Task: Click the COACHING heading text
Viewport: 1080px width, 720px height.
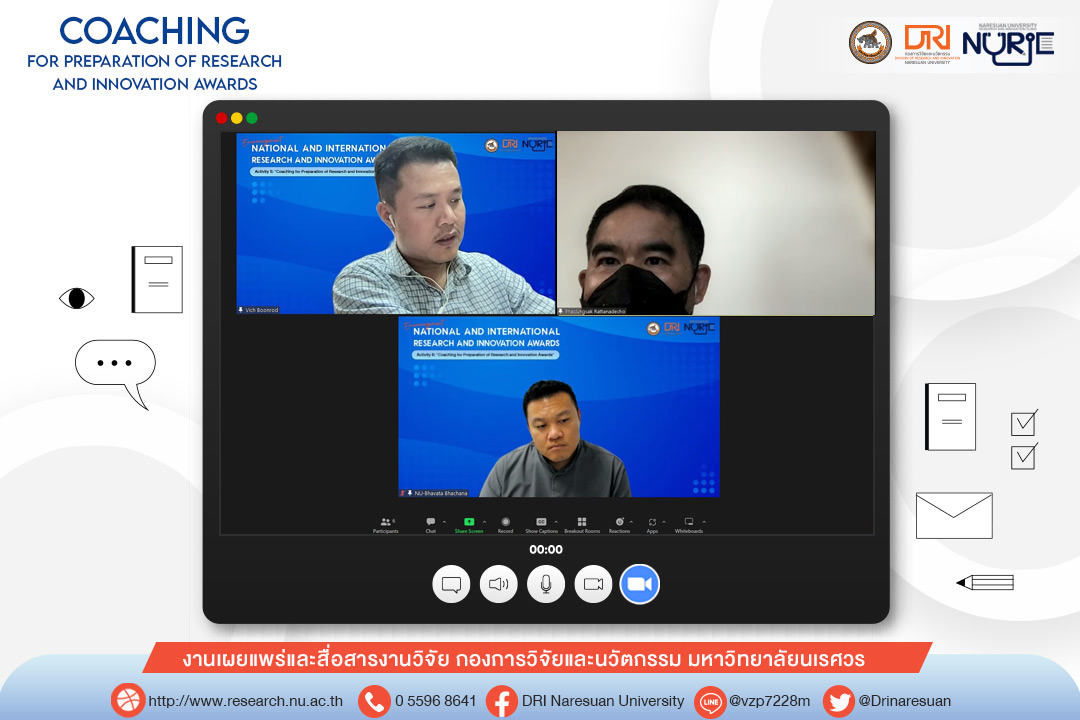Action: coord(154,31)
